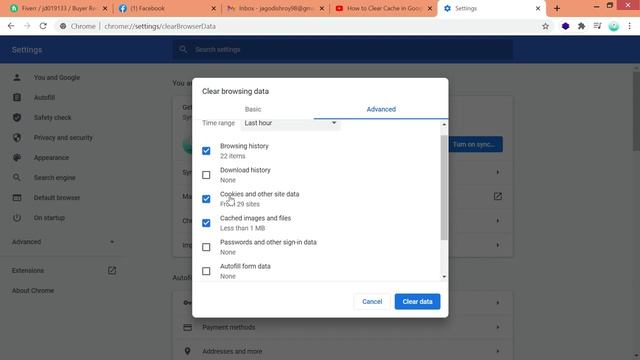Open You and Google settings section
Image resolution: width=640 pixels, height=360 pixels.
pyautogui.click(x=57, y=77)
